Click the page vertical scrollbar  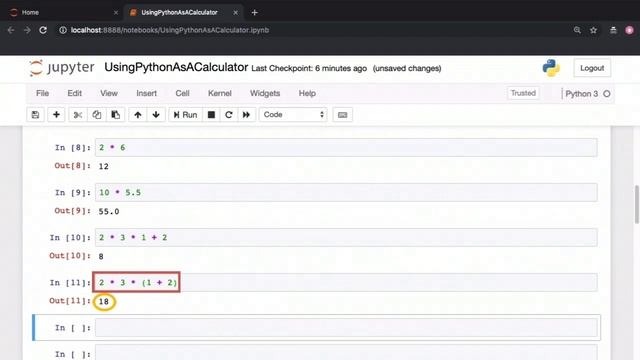pos(636,204)
